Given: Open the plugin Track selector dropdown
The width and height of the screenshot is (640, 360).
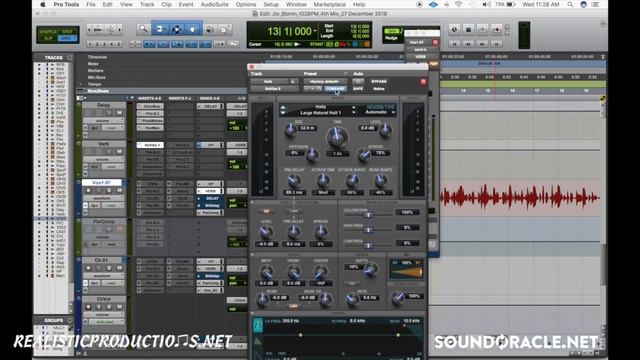Looking at the screenshot, I should (x=269, y=82).
